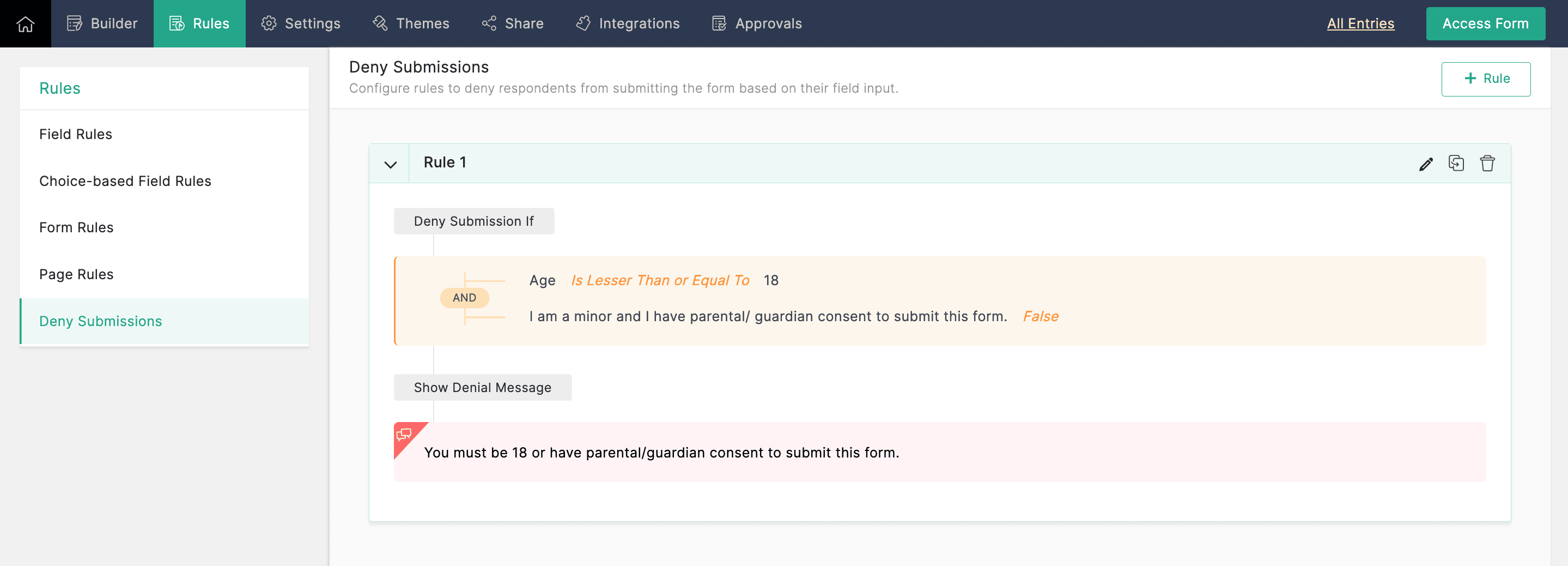
Task: Open the All Entries link
Action: click(1360, 24)
